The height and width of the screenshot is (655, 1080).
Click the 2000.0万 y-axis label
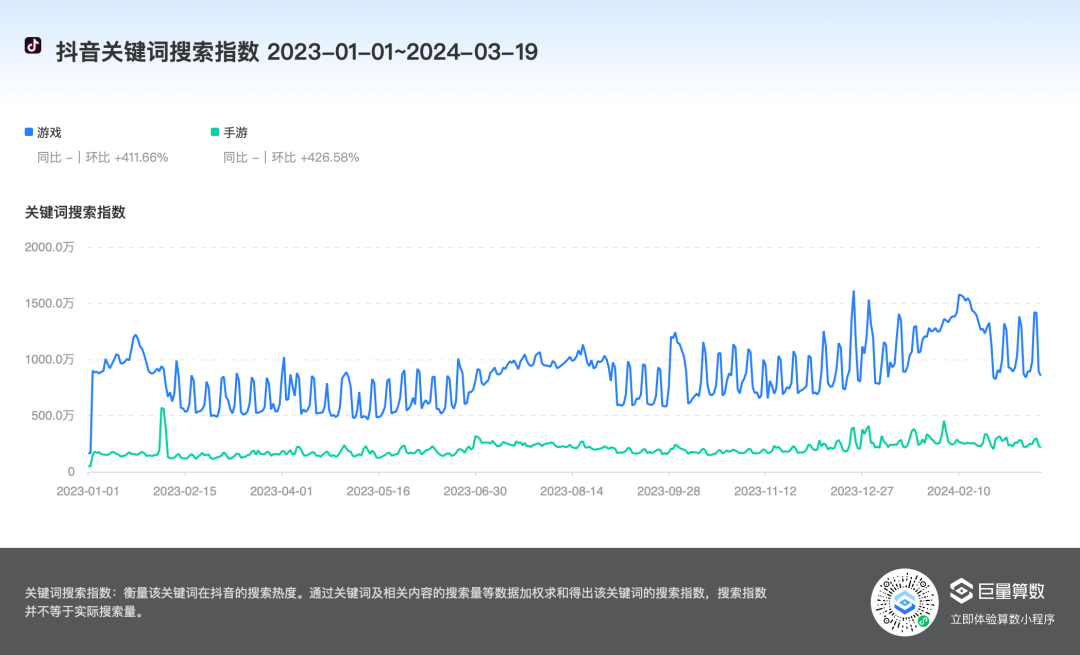click(50, 247)
